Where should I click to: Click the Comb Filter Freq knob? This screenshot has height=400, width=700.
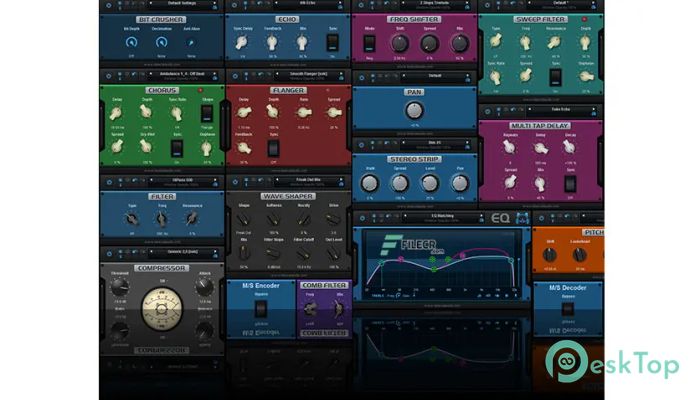coord(310,308)
